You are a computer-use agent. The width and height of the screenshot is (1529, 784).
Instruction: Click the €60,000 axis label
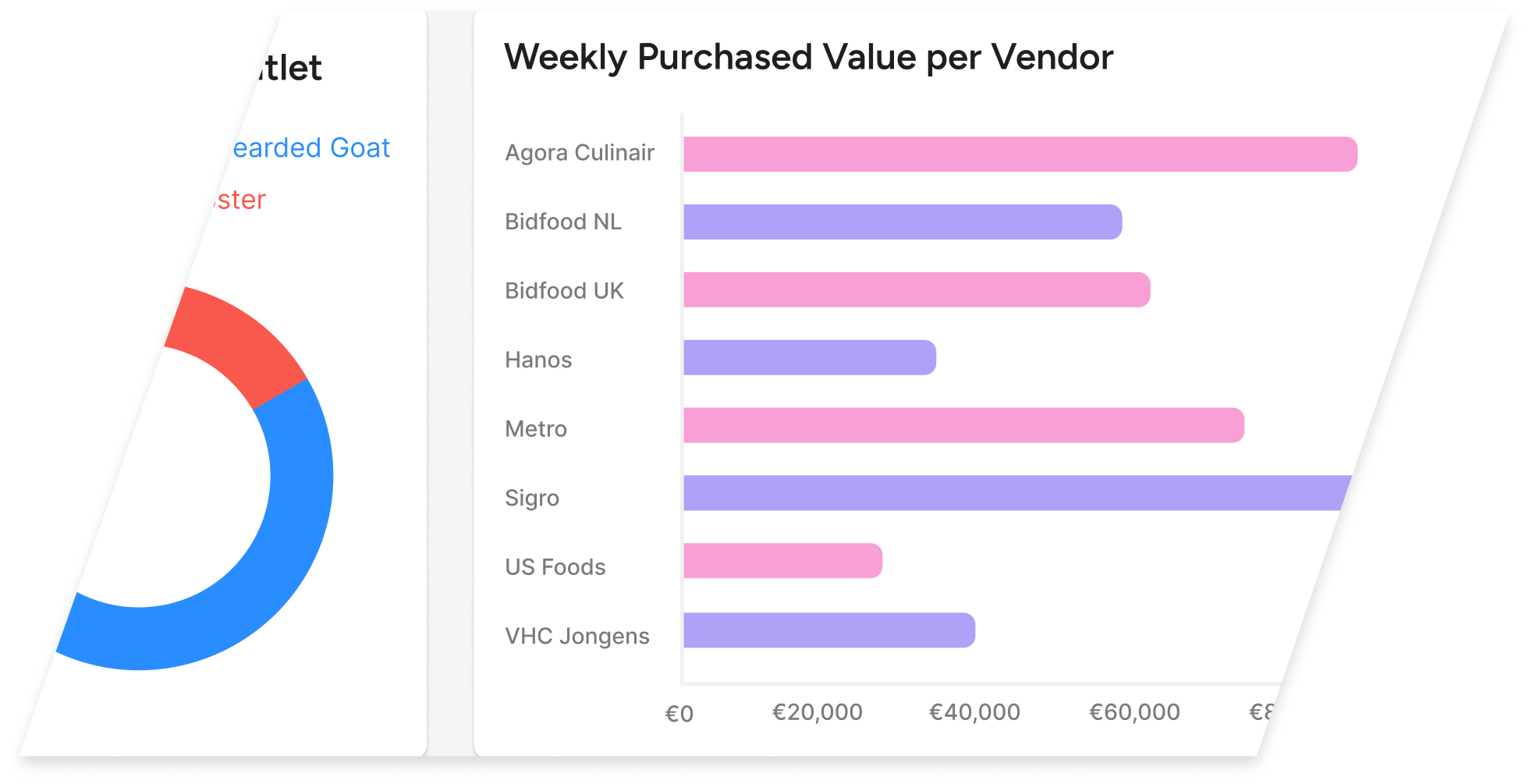pos(1134,712)
